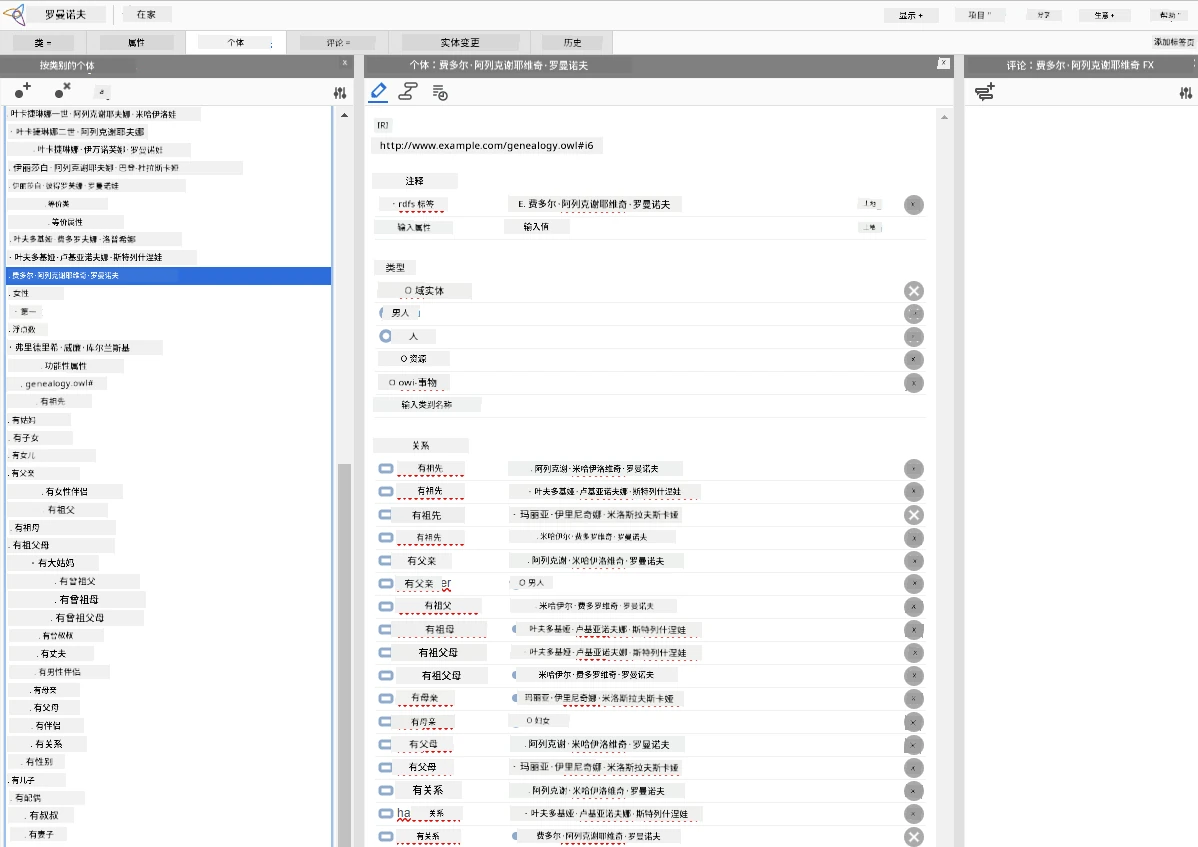Select 有丈夫 in the list
1198x847 pixels.
(x=53, y=654)
